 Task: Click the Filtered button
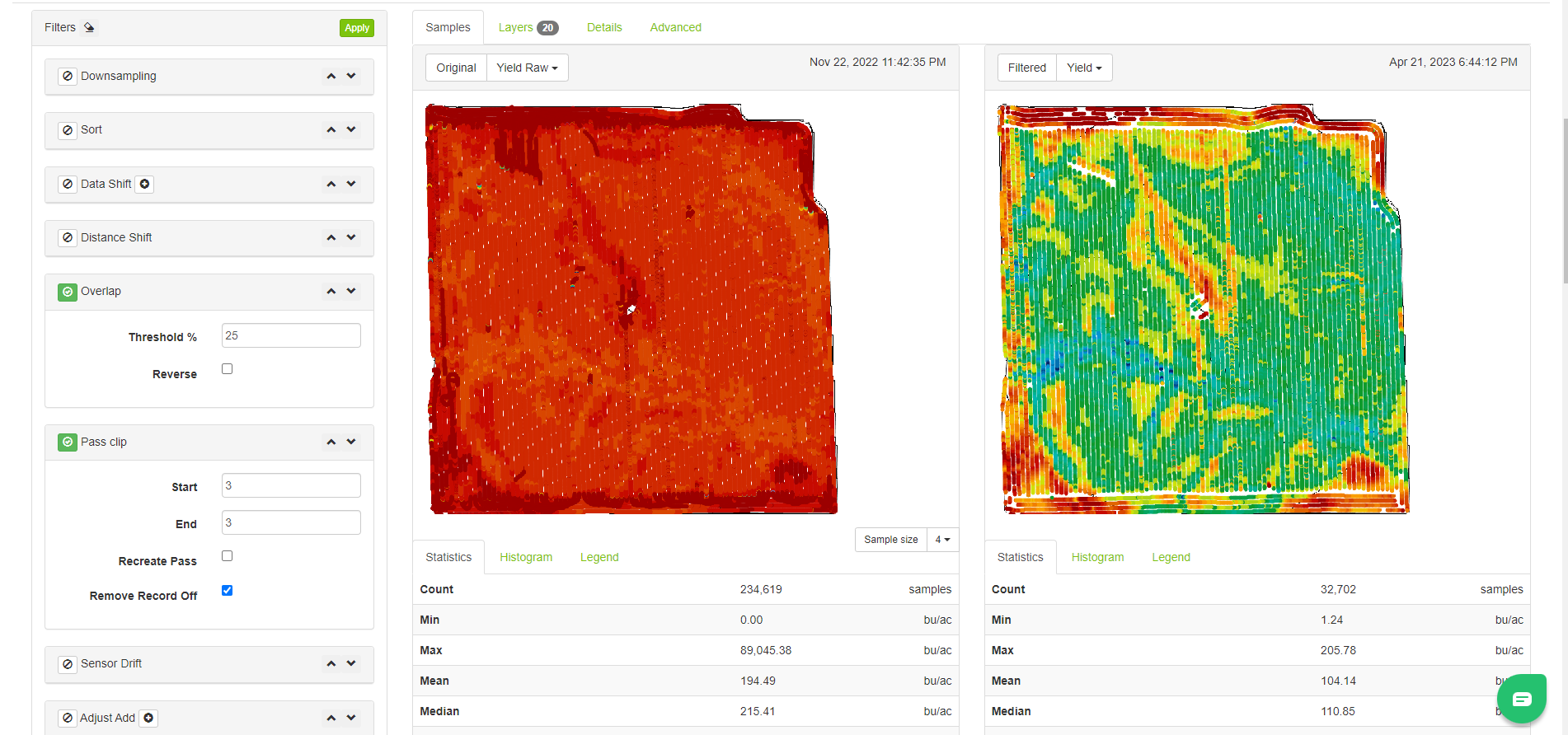[x=1027, y=68]
